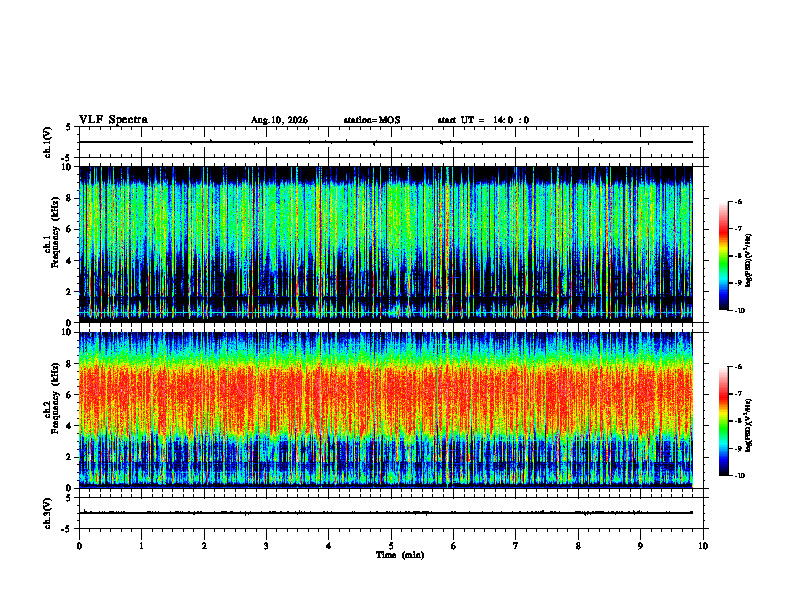Click the "ch.3(V)" axis label
The width and height of the screenshot is (792, 612).
[48, 513]
